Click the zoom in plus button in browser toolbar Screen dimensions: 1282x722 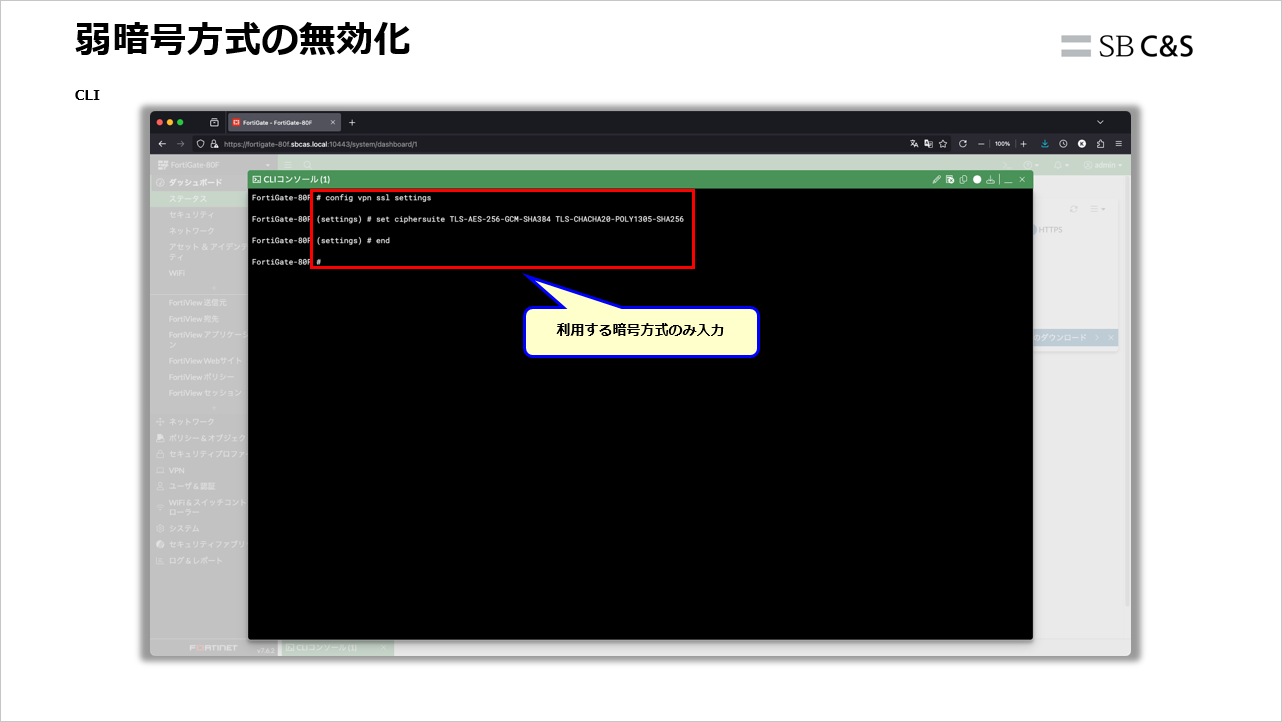[x=1023, y=143]
